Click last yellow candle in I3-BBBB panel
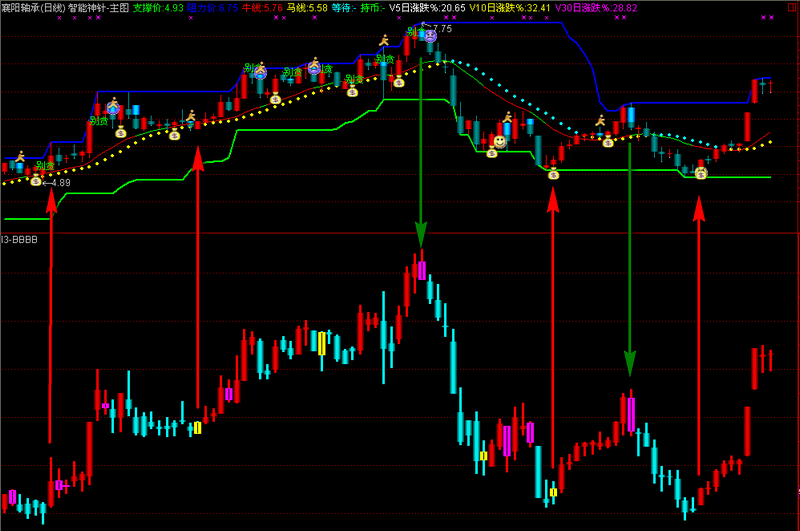 553,492
